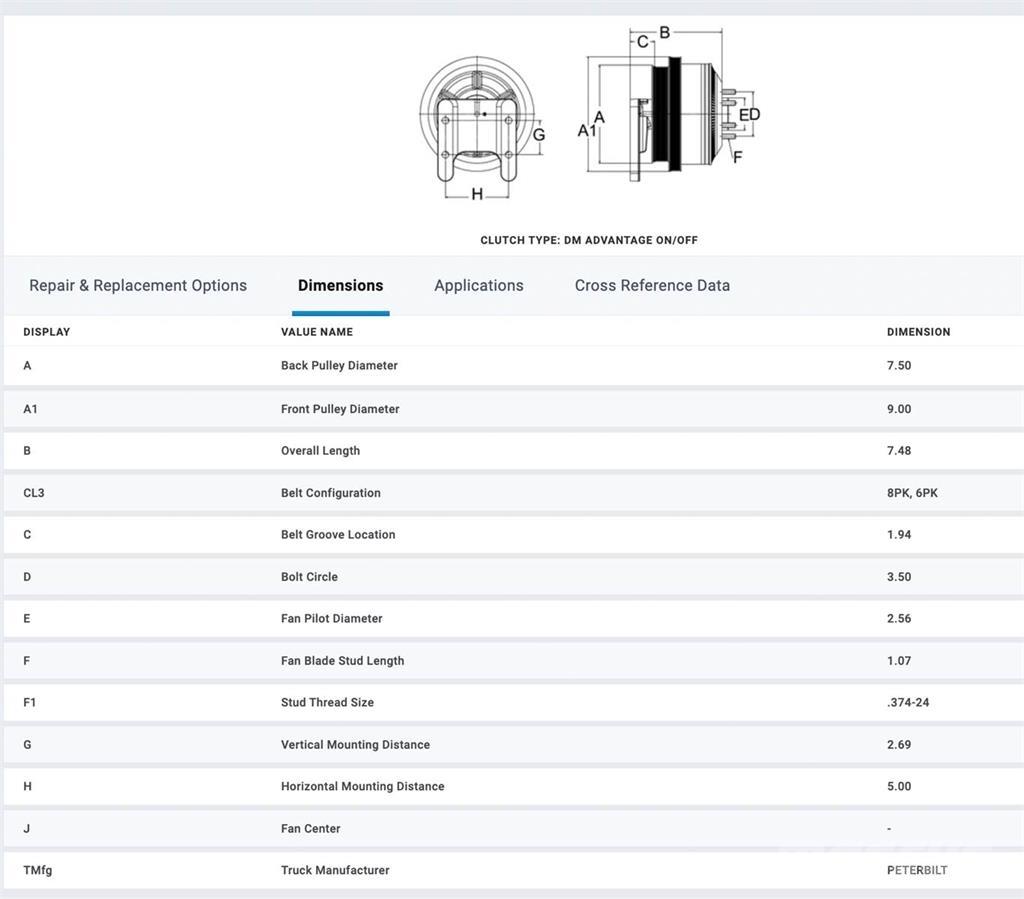Image resolution: width=1024 pixels, height=899 pixels.
Task: Click the Clutch Type DM Advantage On/Off caption
Action: pyautogui.click(x=589, y=240)
